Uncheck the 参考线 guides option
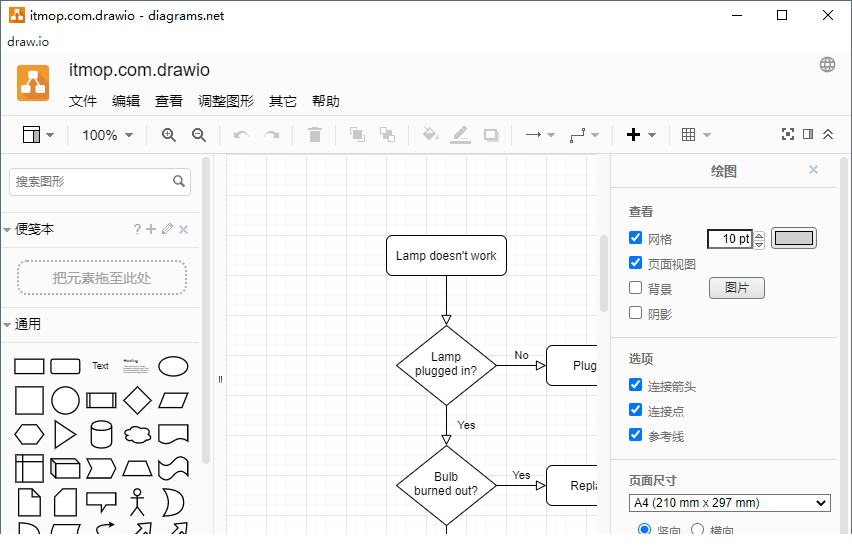 [x=636, y=435]
